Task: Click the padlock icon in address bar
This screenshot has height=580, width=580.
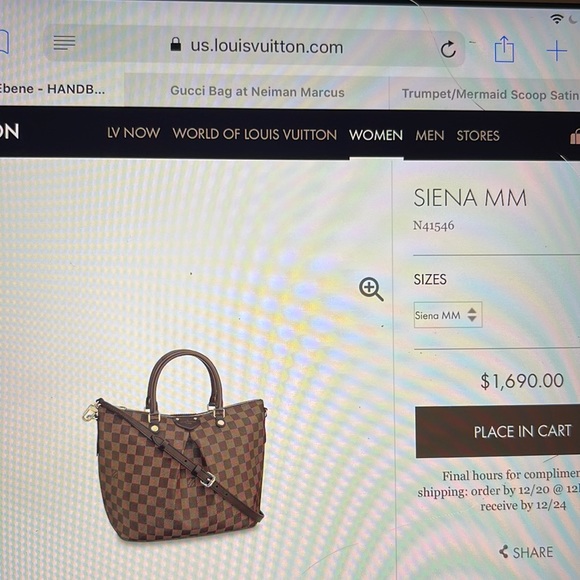Action: [176, 44]
